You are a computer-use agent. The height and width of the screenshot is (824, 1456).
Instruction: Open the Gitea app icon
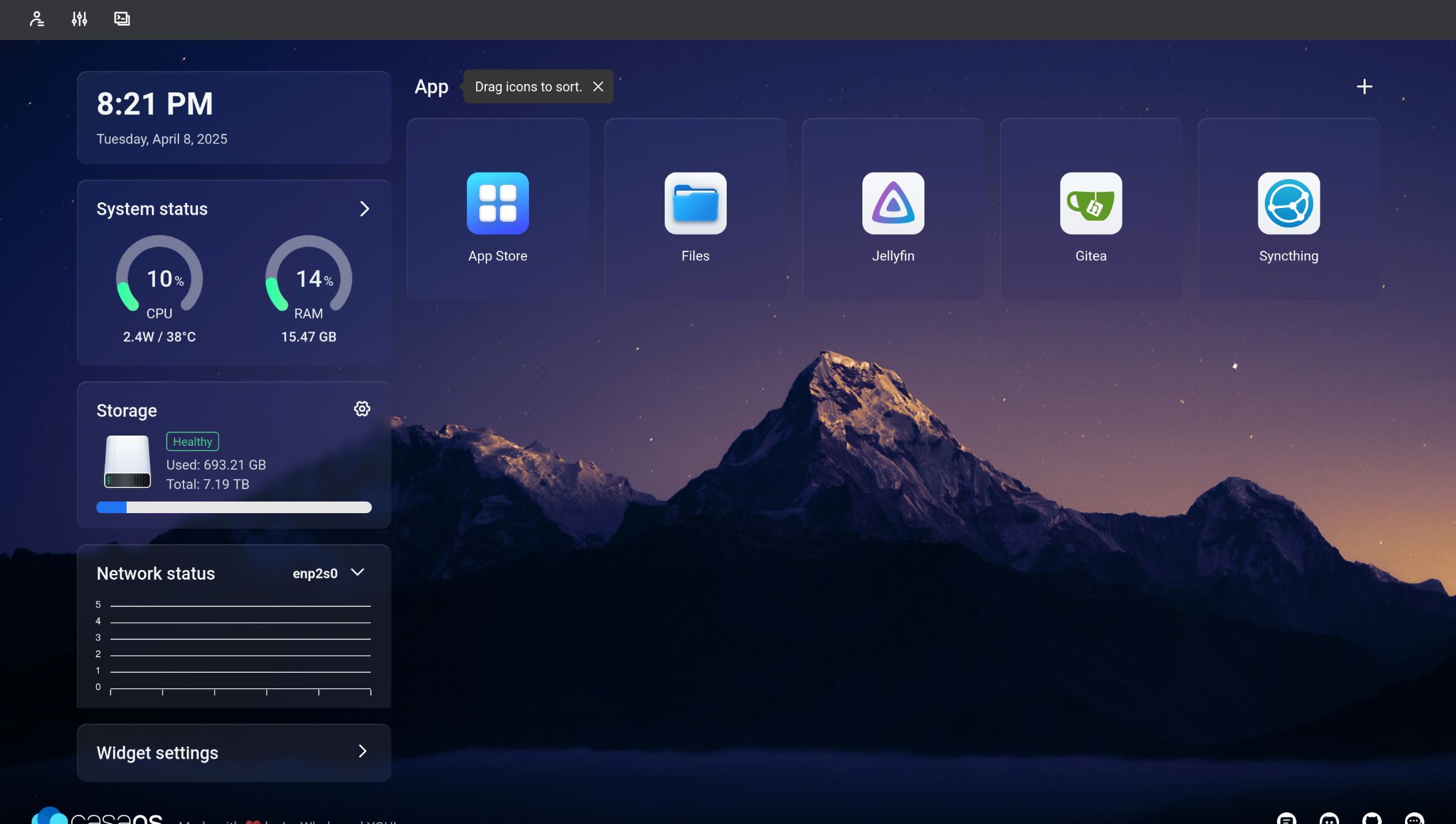[x=1090, y=203]
